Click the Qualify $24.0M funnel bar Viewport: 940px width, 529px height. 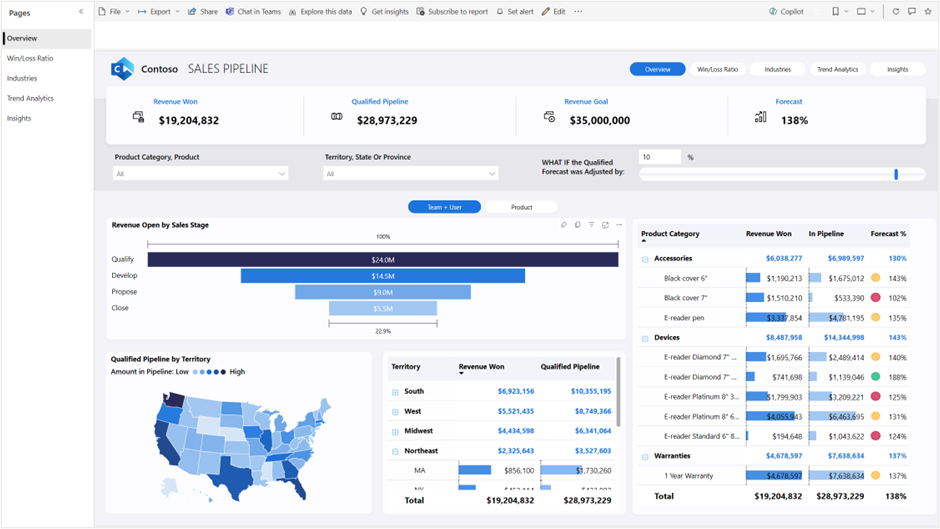click(x=382, y=260)
